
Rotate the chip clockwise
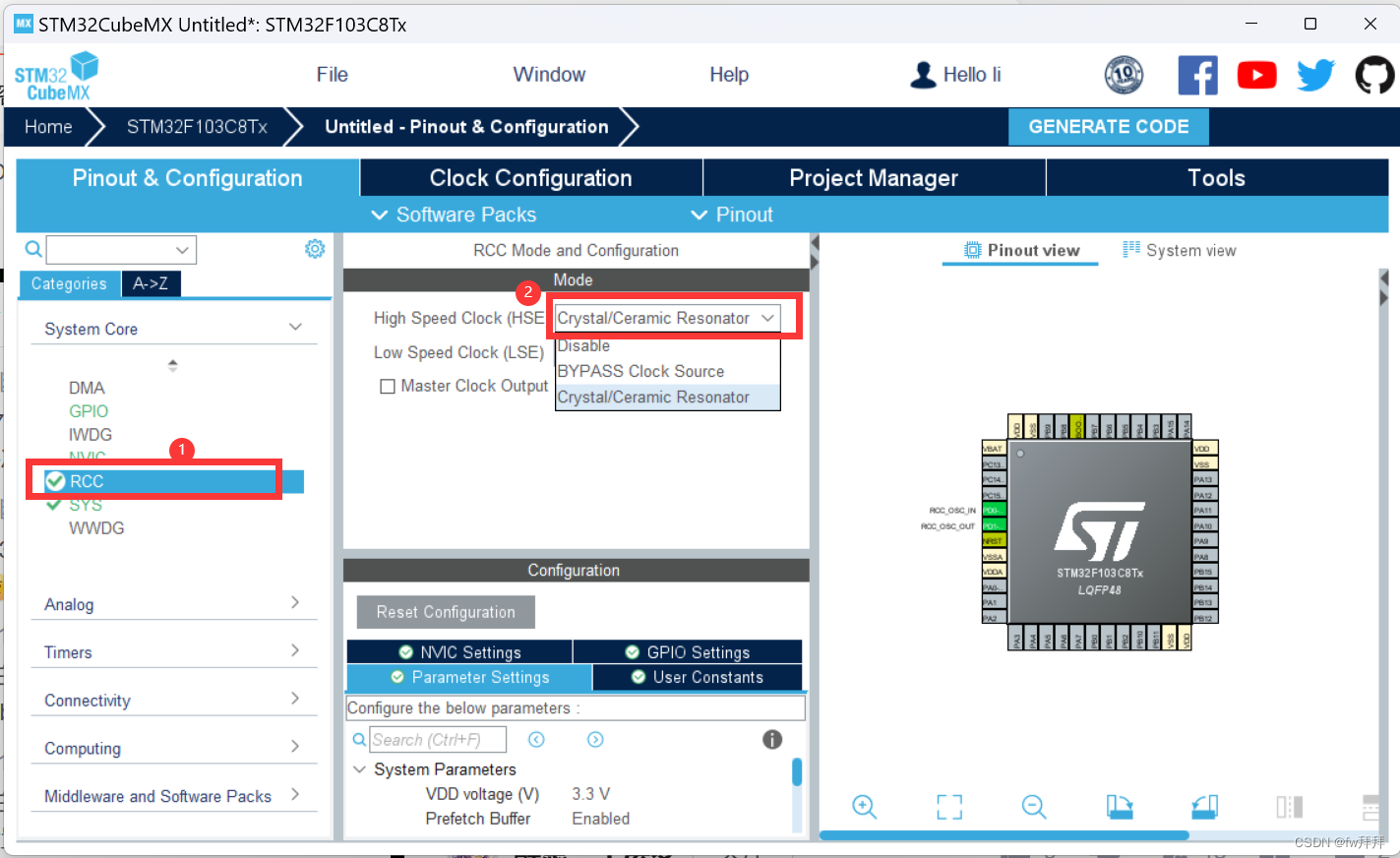[1120, 807]
